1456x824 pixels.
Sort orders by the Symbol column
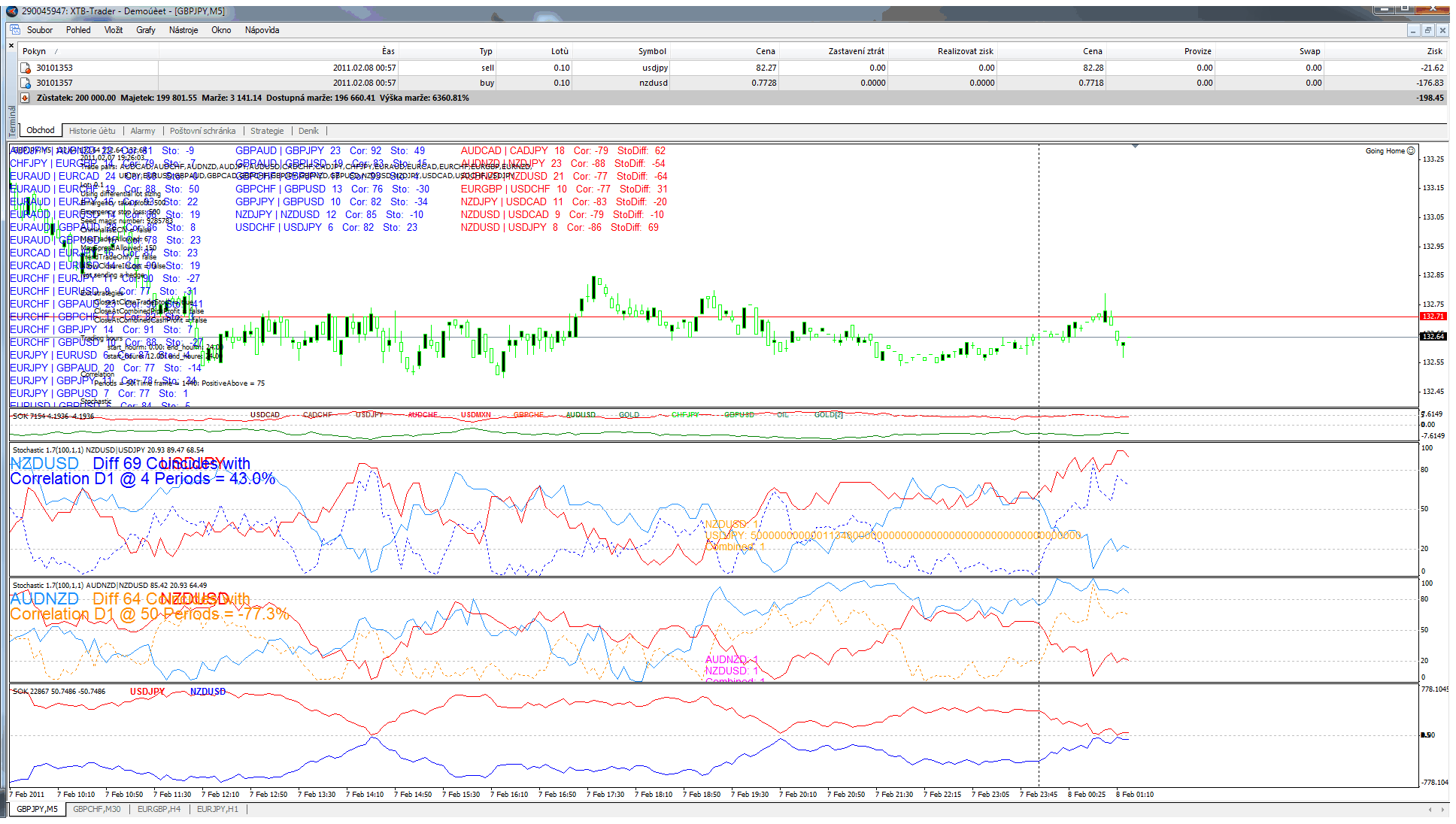click(x=652, y=51)
